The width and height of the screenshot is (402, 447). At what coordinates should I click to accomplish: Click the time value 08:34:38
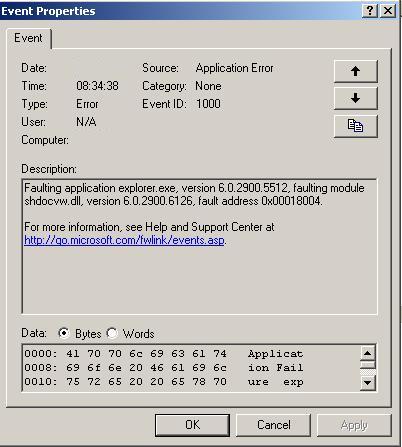(97, 86)
